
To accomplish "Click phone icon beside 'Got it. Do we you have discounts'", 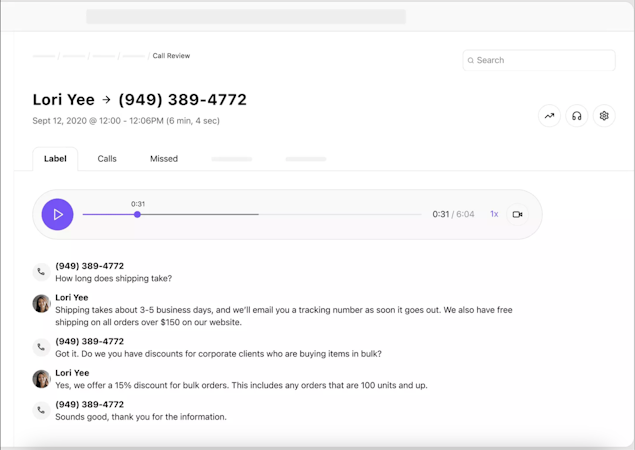I will point(41,347).
